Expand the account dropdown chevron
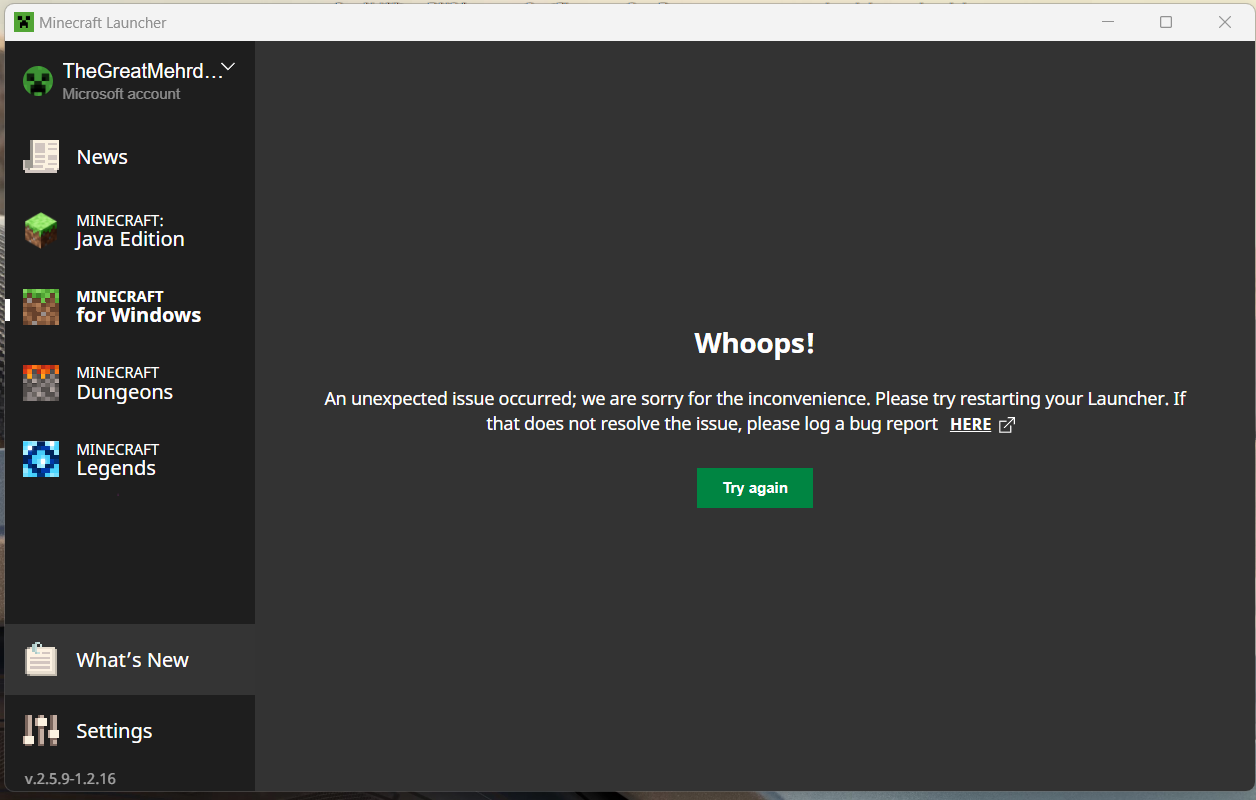 pyautogui.click(x=228, y=68)
